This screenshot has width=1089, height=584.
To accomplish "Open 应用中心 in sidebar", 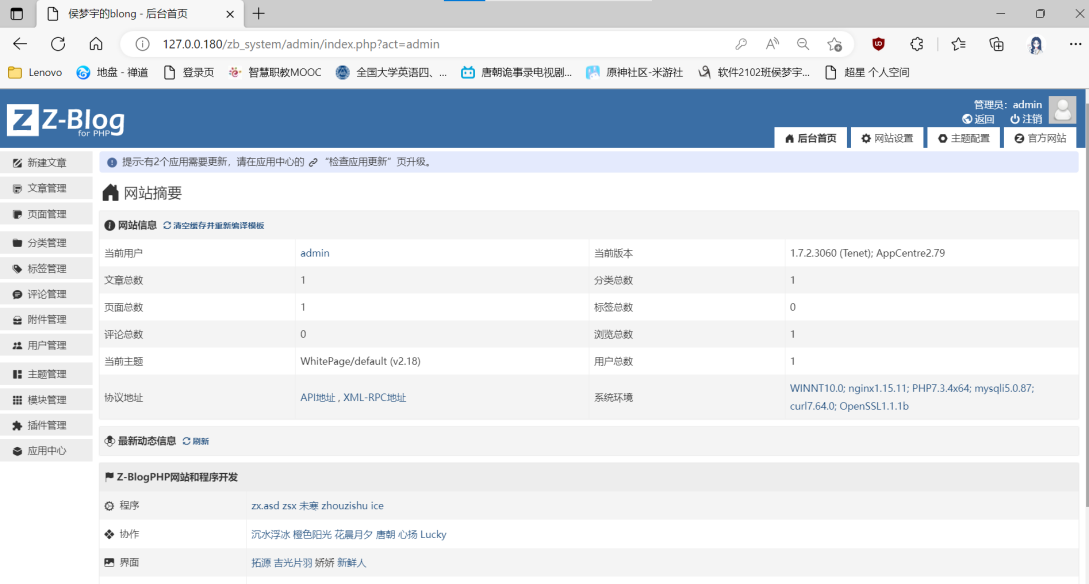I will point(46,451).
